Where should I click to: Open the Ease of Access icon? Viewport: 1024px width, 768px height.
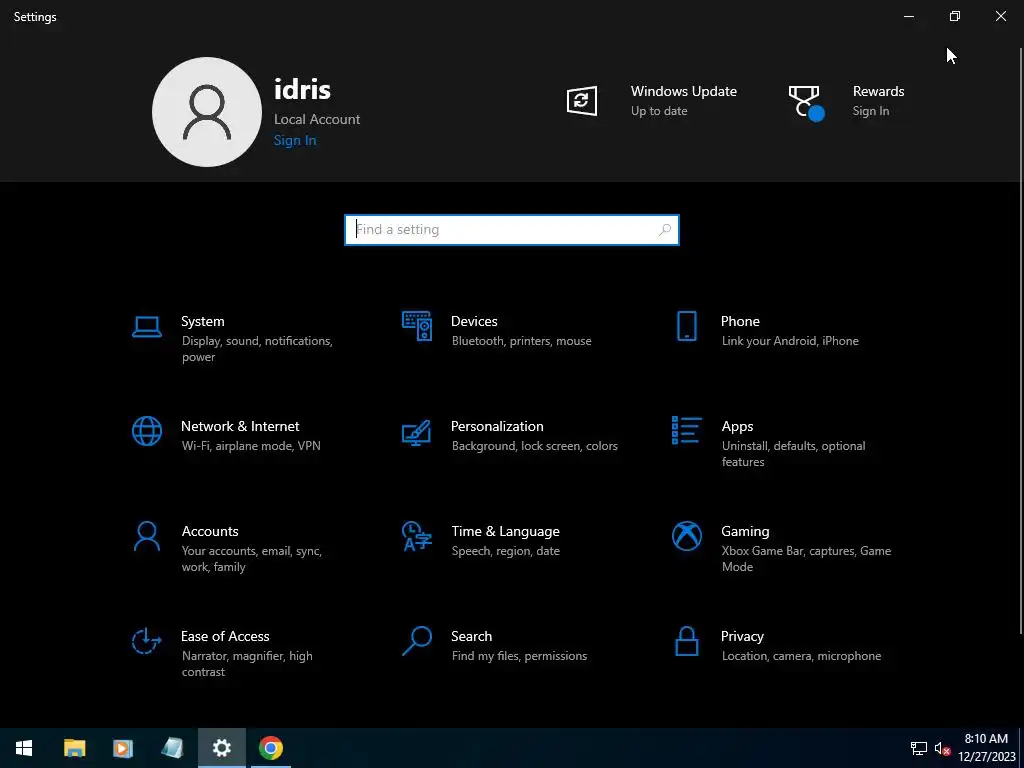point(146,641)
